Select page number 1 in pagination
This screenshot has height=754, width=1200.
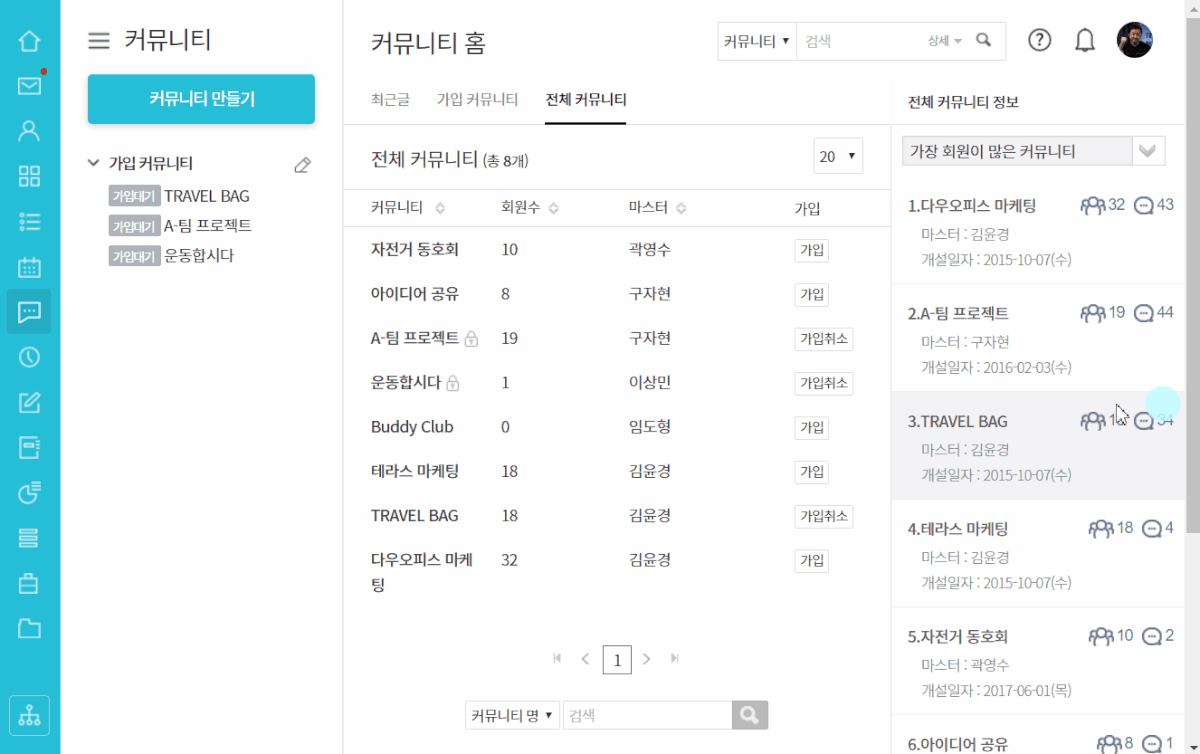[x=617, y=659]
